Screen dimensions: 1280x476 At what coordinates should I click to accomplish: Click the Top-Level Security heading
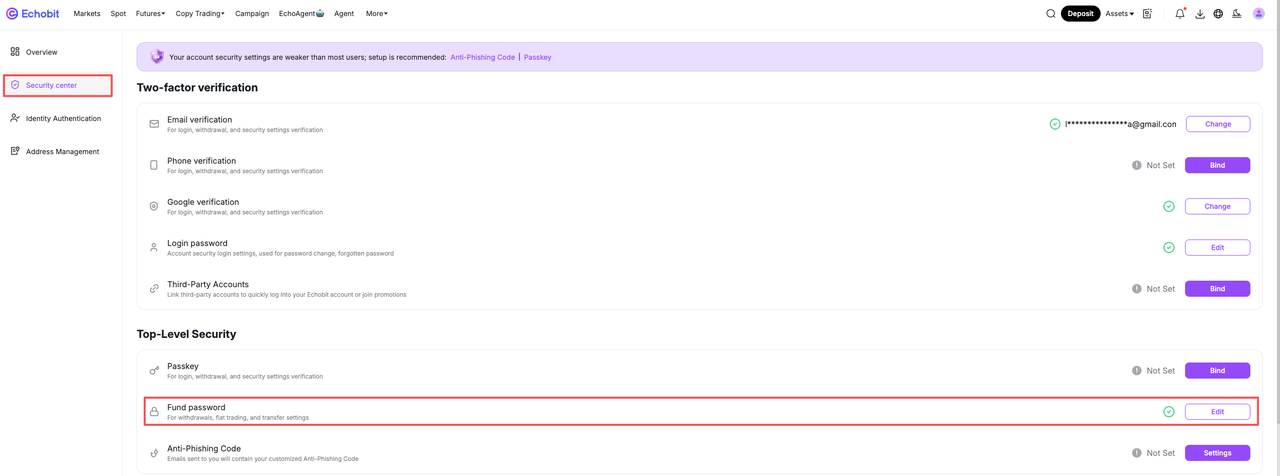click(187, 334)
